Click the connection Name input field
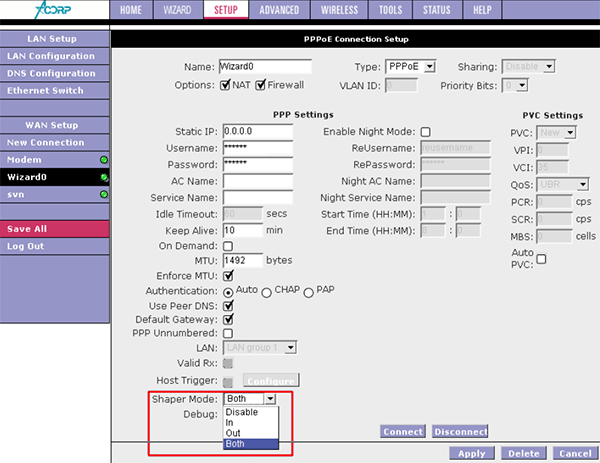The height and width of the screenshot is (463, 600). click(x=266, y=67)
